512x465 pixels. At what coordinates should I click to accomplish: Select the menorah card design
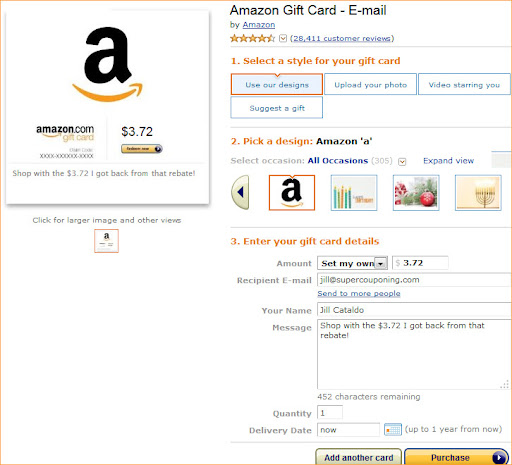(478, 193)
